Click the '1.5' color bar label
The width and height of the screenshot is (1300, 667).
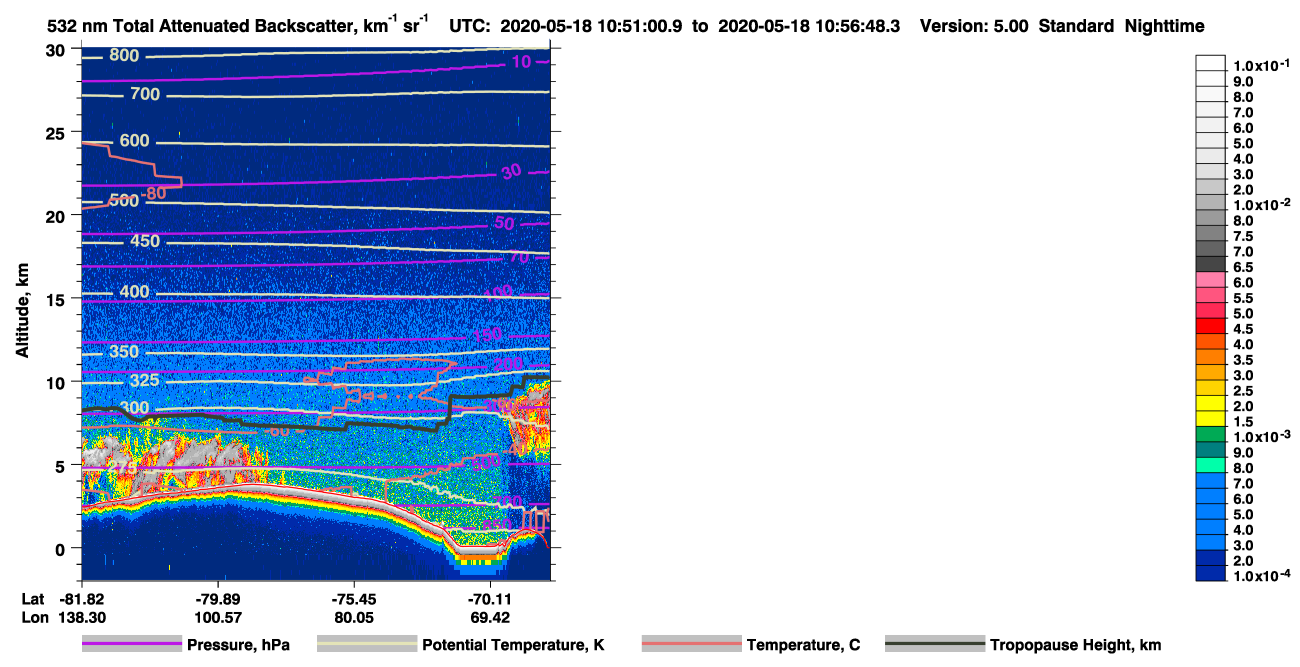(1241, 421)
